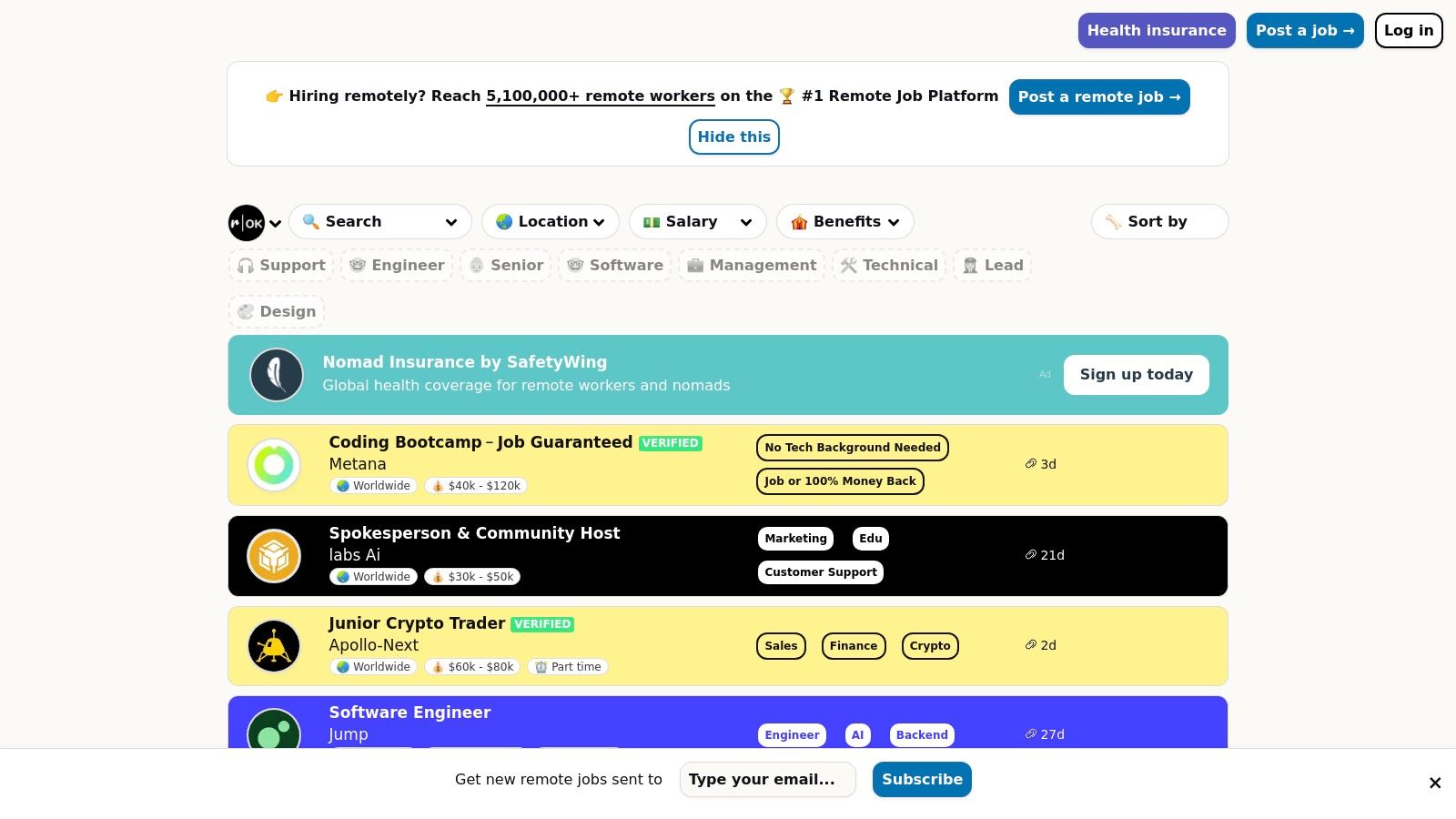1456x819 pixels.
Task: Click the SafetyWing feather logo
Action: pos(277,375)
